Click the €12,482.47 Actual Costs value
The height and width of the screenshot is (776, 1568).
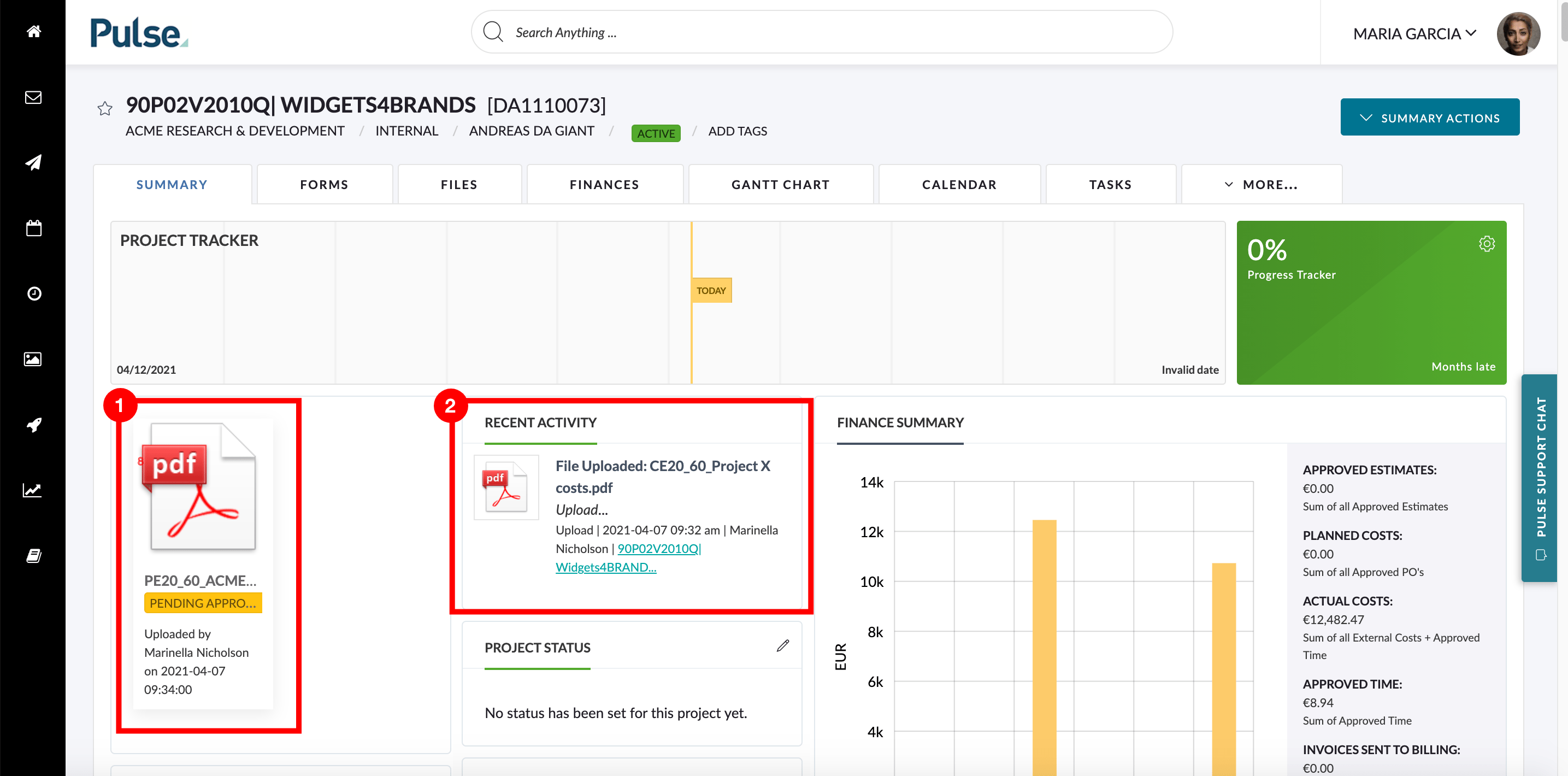click(x=1333, y=620)
